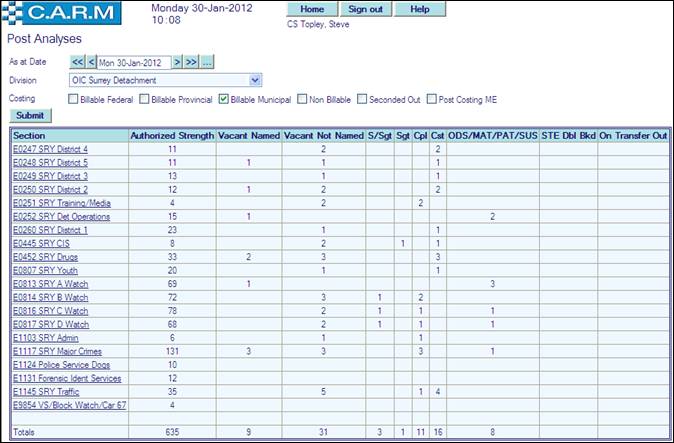Viewport: 674px width, 443px height.
Task: Go to previous day with single-left arrow
Action: pyautogui.click(x=90, y=62)
